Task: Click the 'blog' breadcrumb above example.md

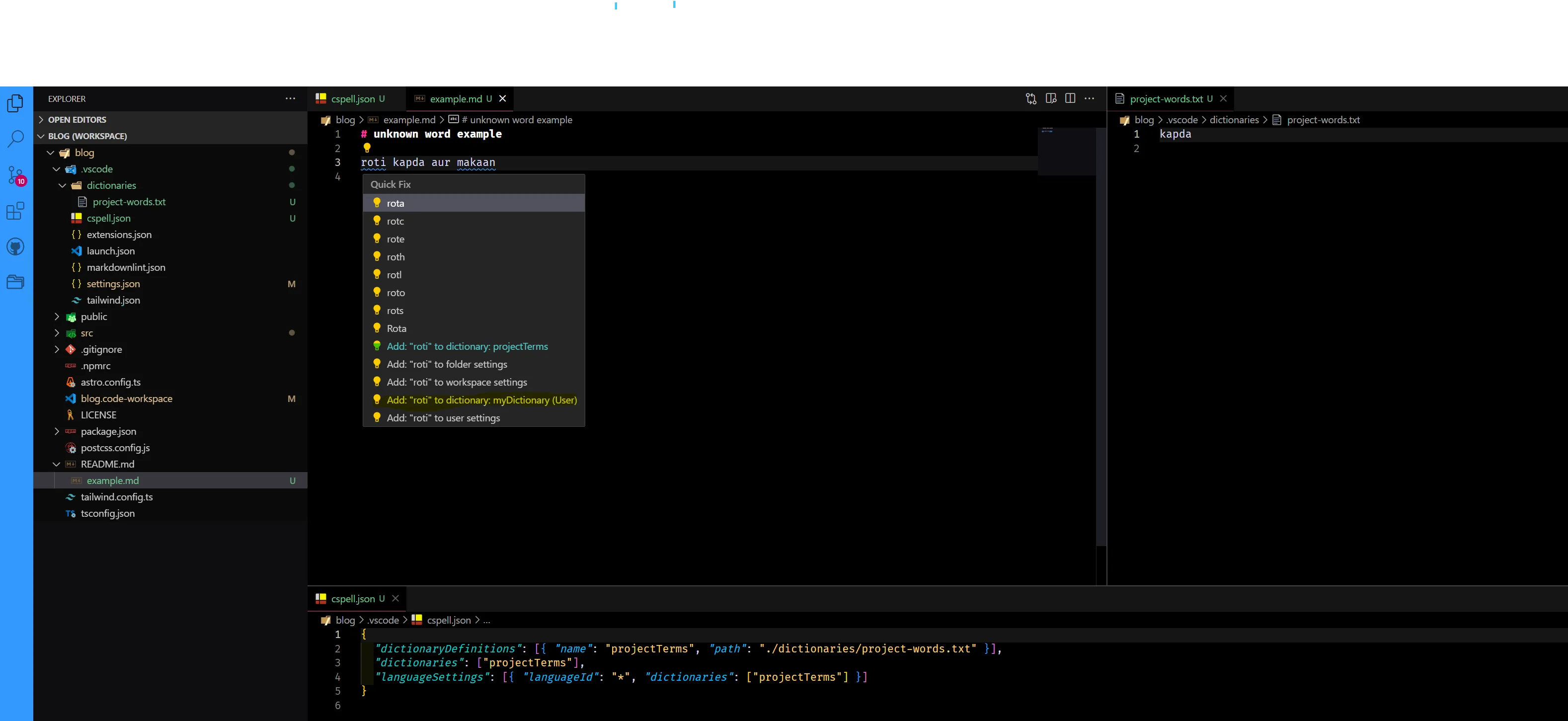Action: pos(345,119)
